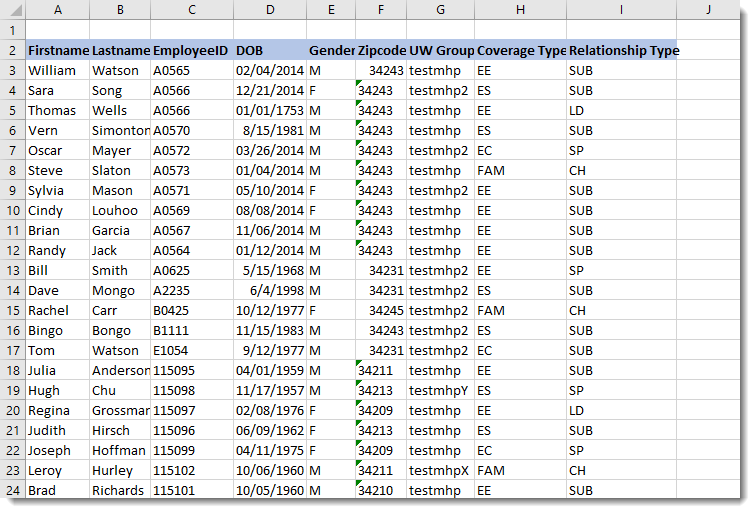
Task: Select the row 2 header
Action: tap(13, 50)
